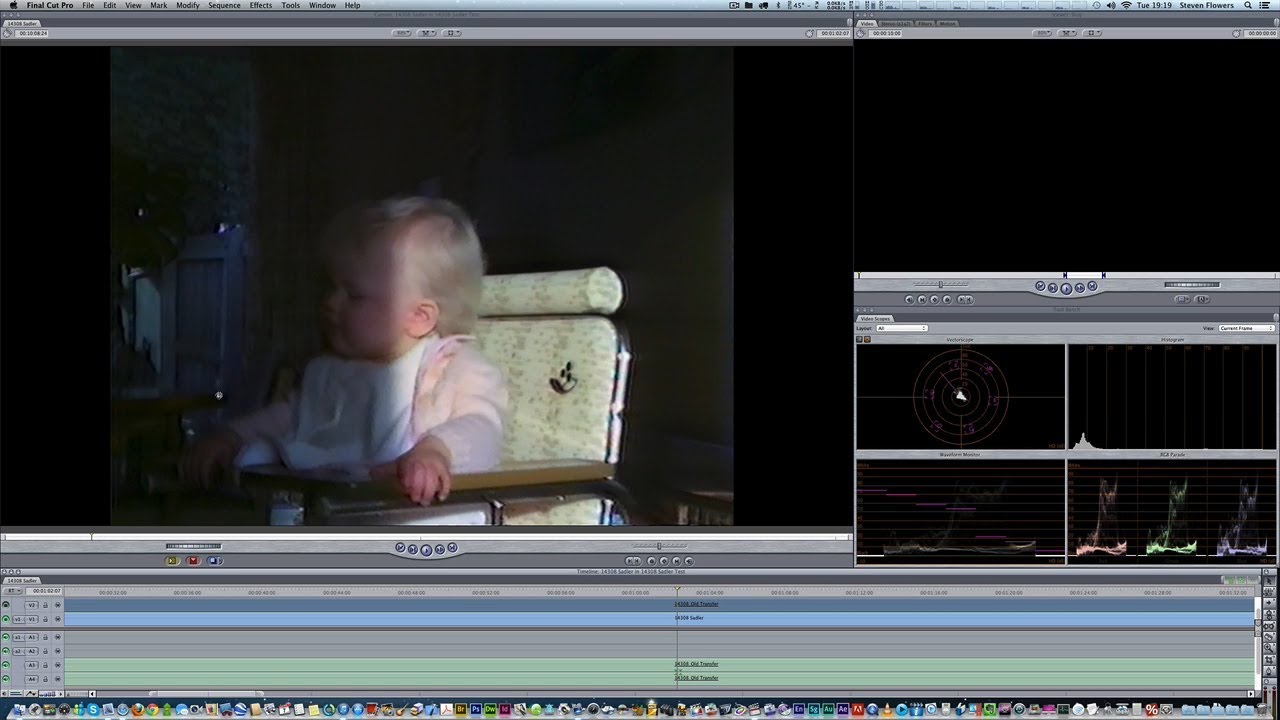Click Viewer Add Keyframe button
Image resolution: width=1280 pixels, height=720 pixels.
(934, 299)
